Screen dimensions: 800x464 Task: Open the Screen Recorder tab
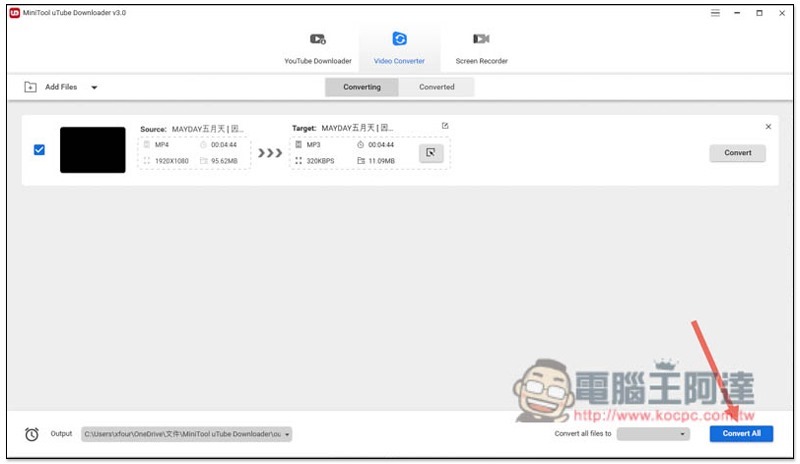pyautogui.click(x=481, y=48)
